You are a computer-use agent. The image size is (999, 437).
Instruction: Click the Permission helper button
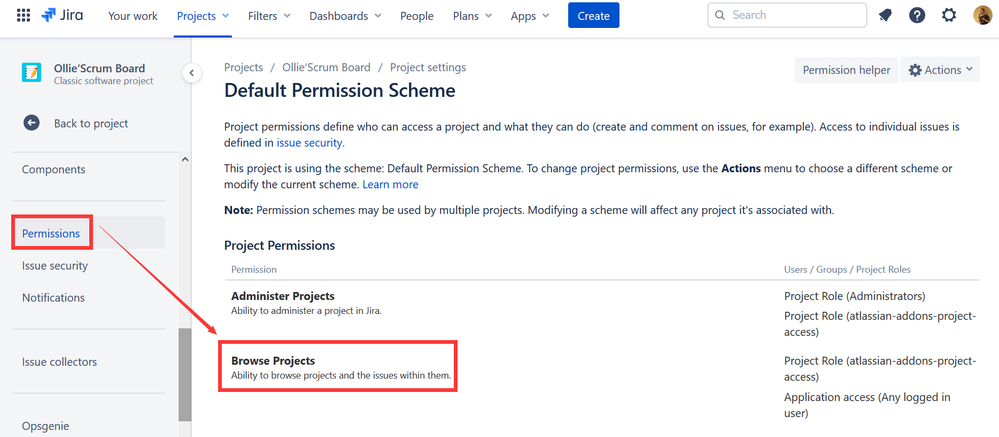845,70
